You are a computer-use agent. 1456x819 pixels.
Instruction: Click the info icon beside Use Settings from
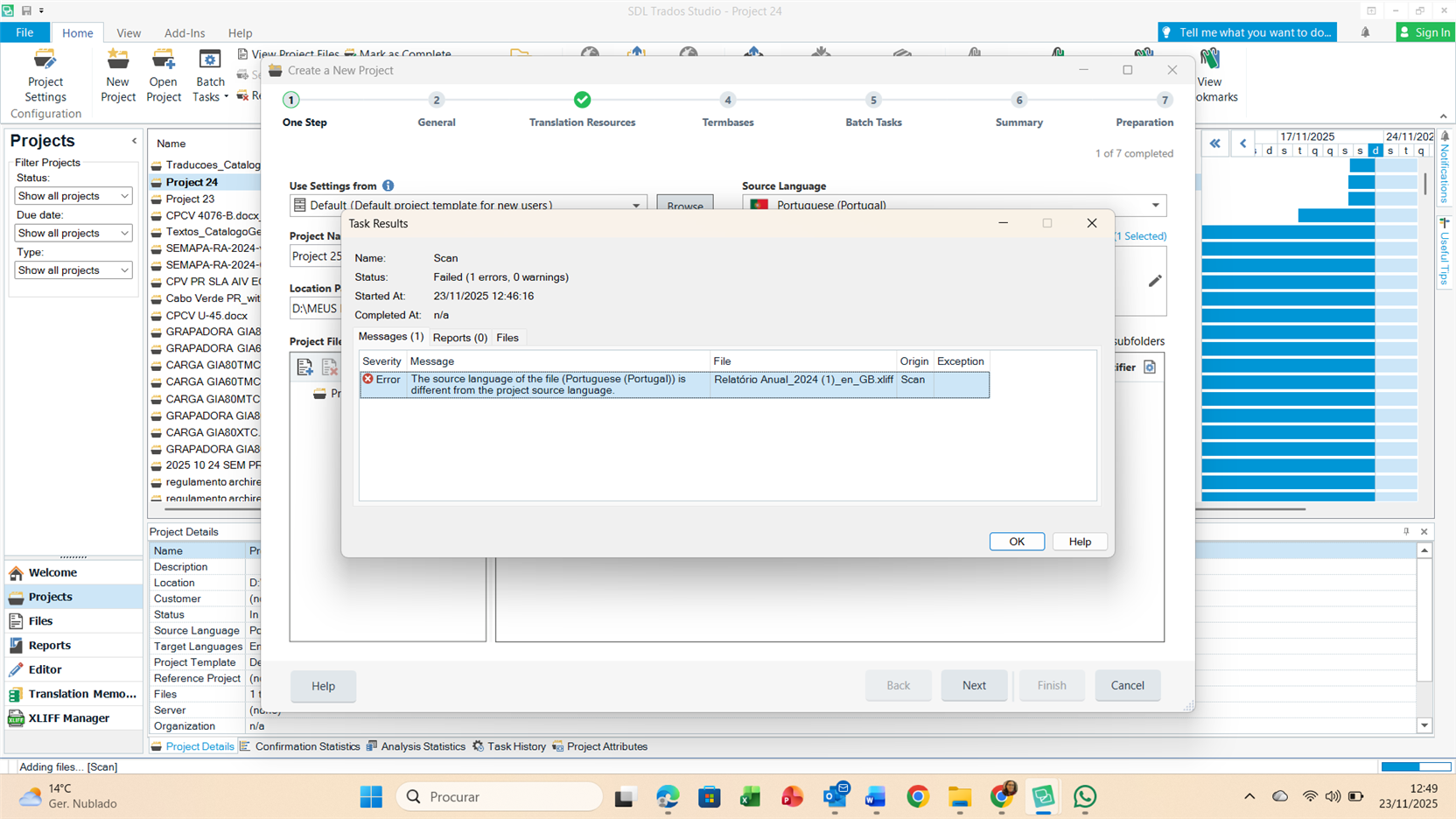tap(388, 185)
